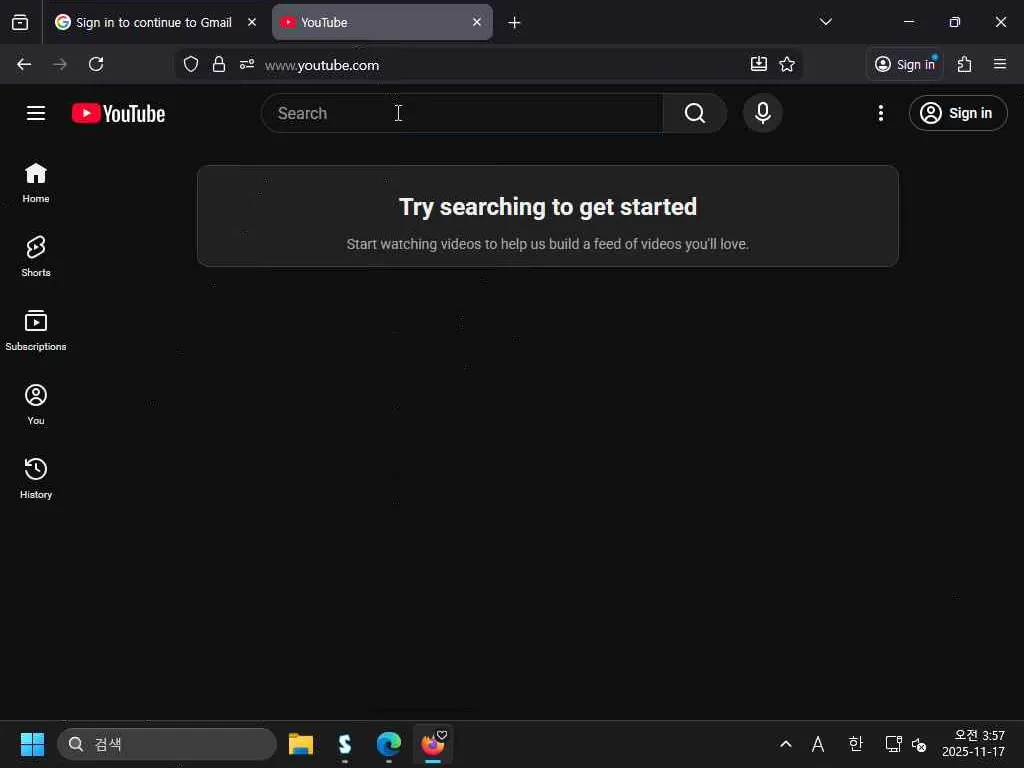Open the Windows Start menu
Screen dimensions: 1024x768
[x=32, y=744]
